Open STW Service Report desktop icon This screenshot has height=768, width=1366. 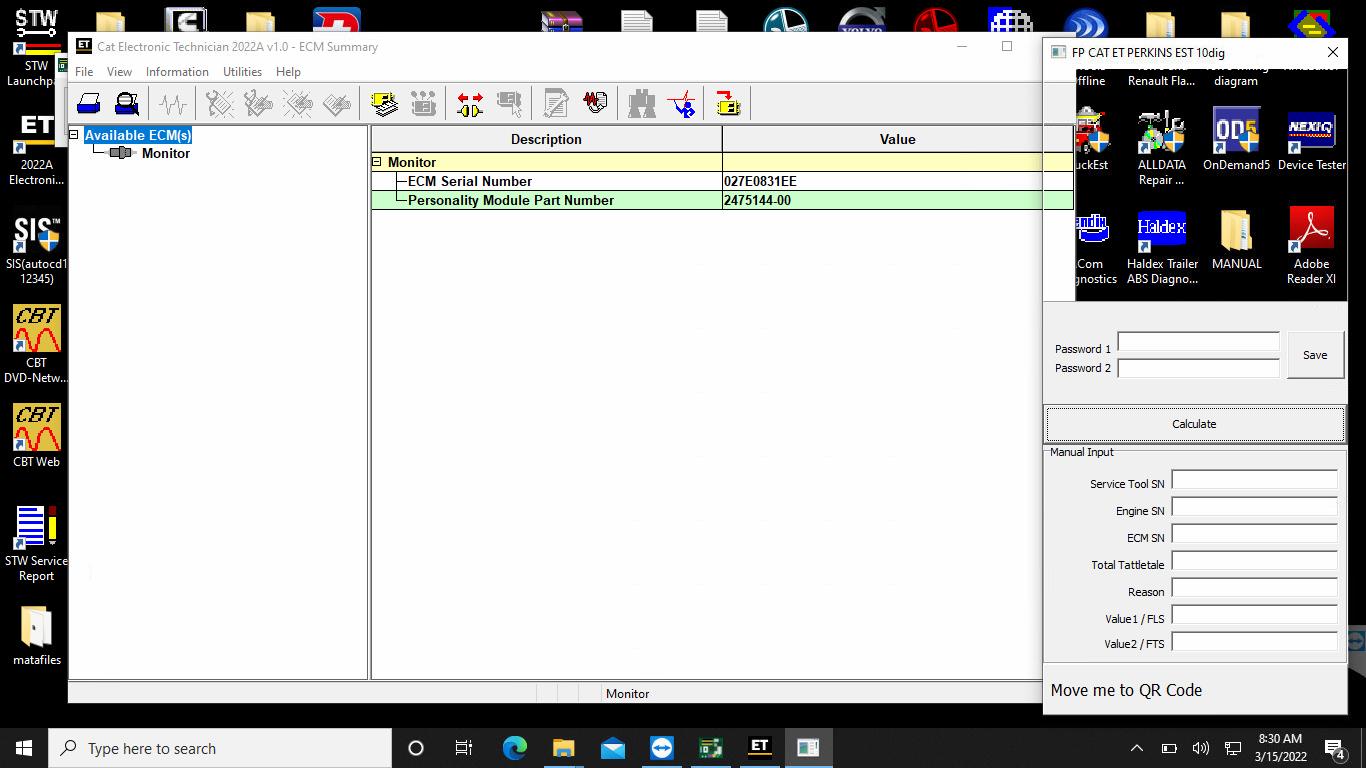coord(36,543)
